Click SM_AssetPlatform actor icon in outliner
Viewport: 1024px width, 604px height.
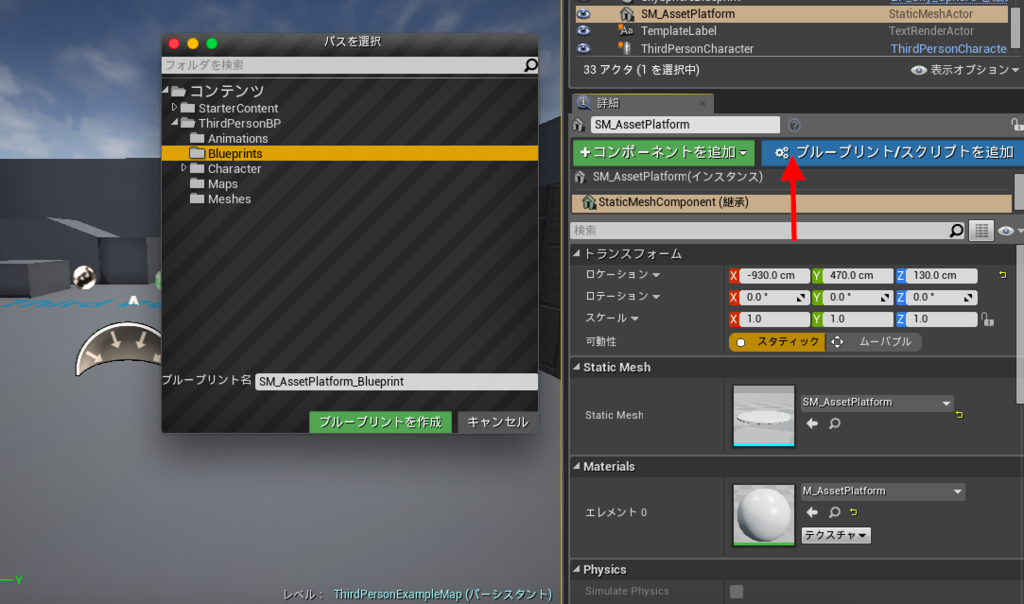click(x=626, y=14)
